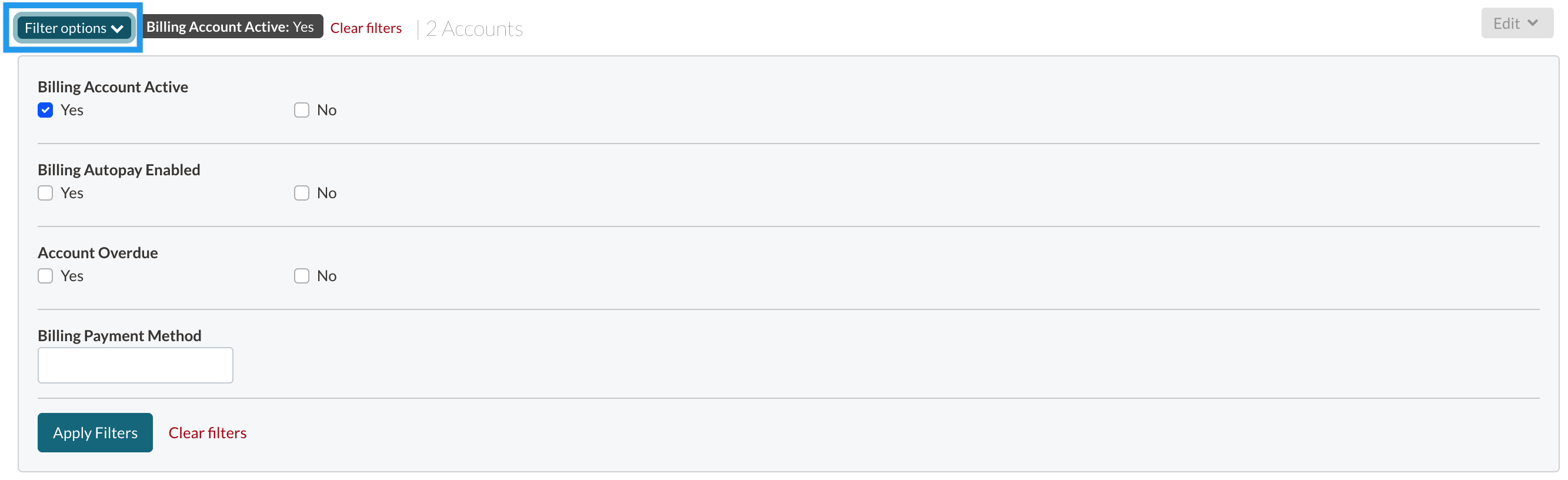Click the Apply Filters button
Screen dimensions: 1568x480
94,432
